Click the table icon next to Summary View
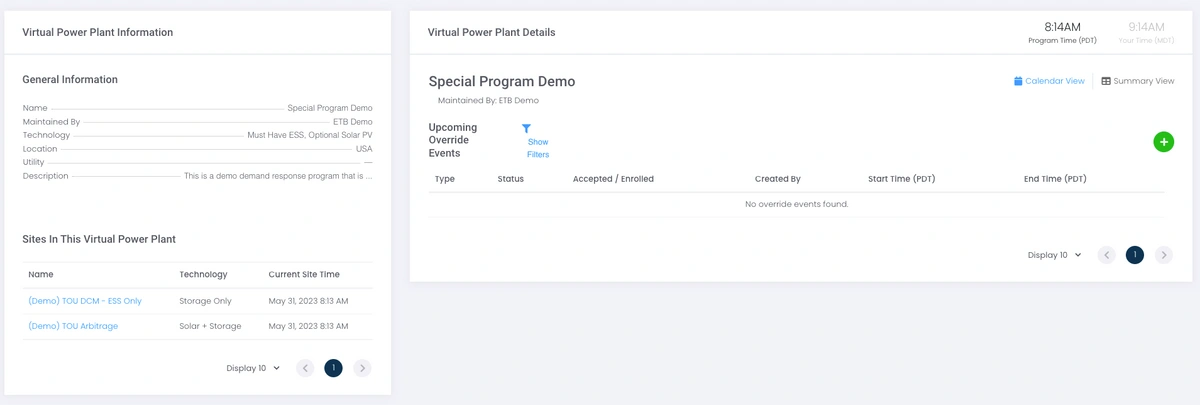 coord(1106,81)
